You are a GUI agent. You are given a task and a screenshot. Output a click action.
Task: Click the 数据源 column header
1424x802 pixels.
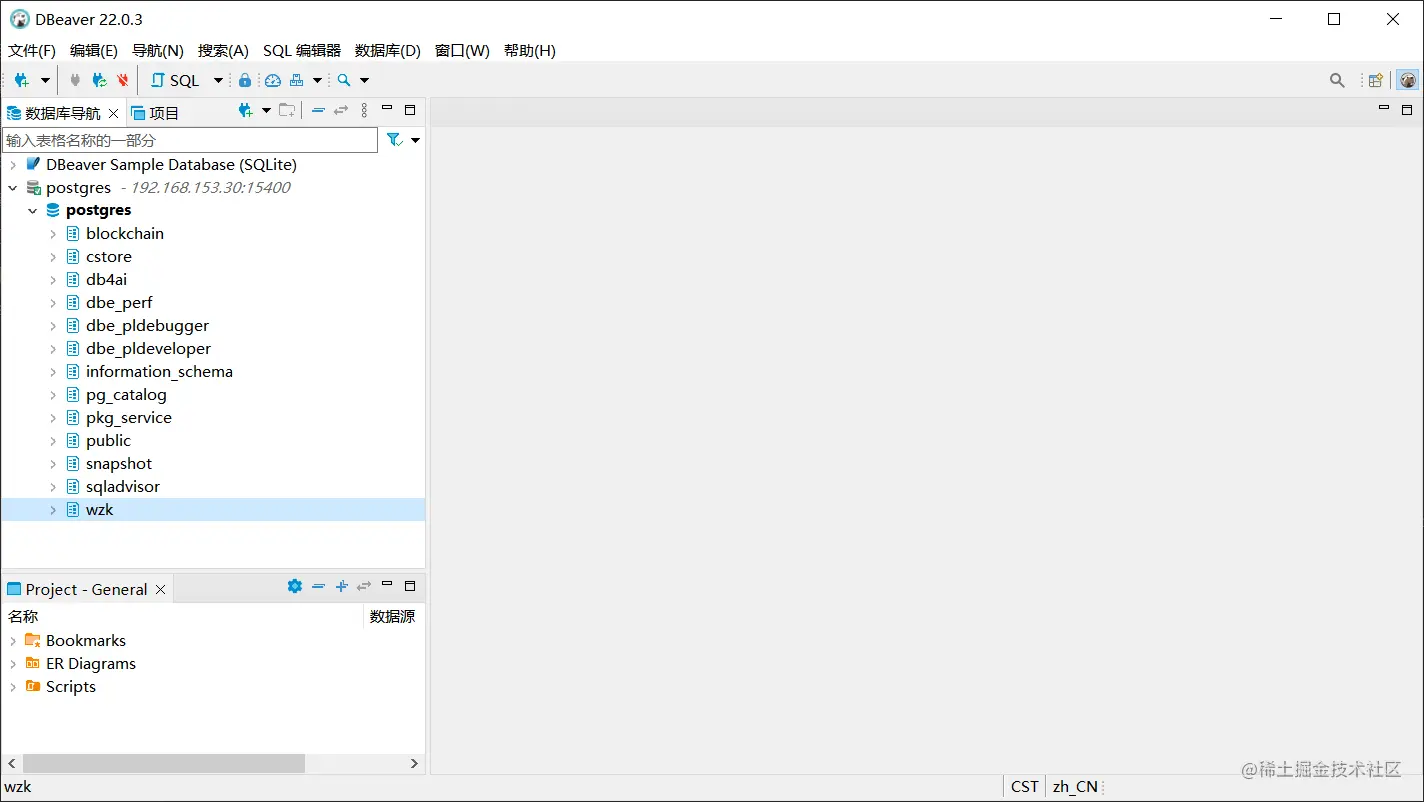tap(393, 617)
